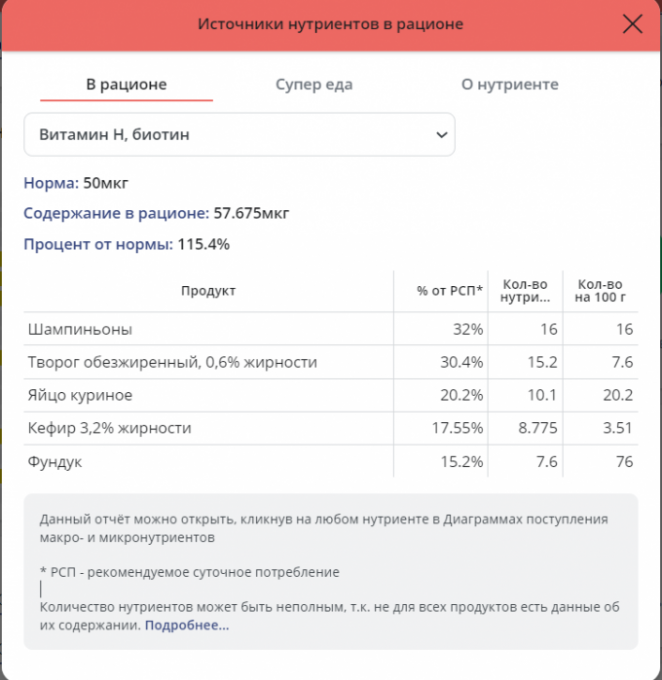Sort by the Продукт column header

[x=208, y=290]
